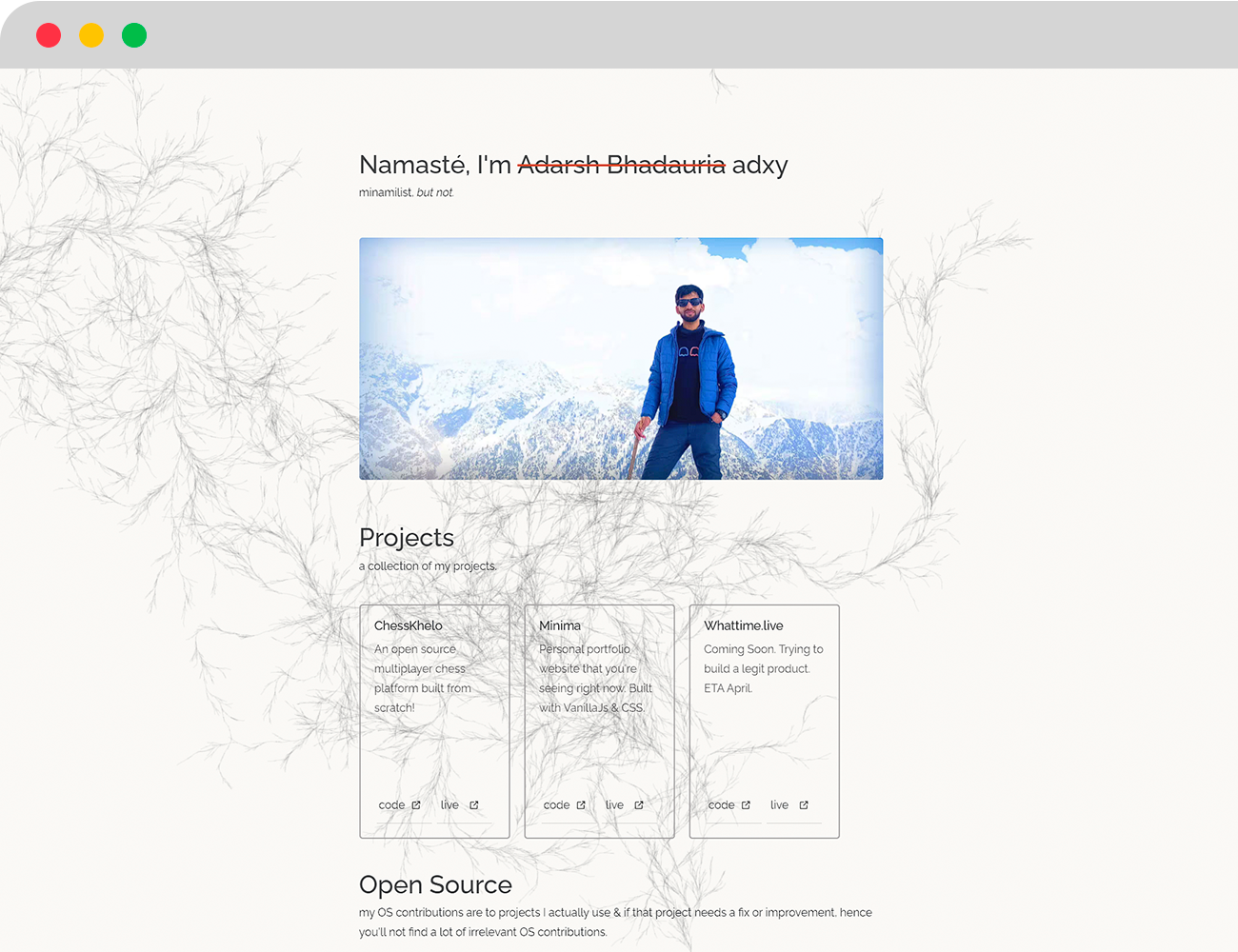
Task: Click the Projects heading
Action: (407, 538)
